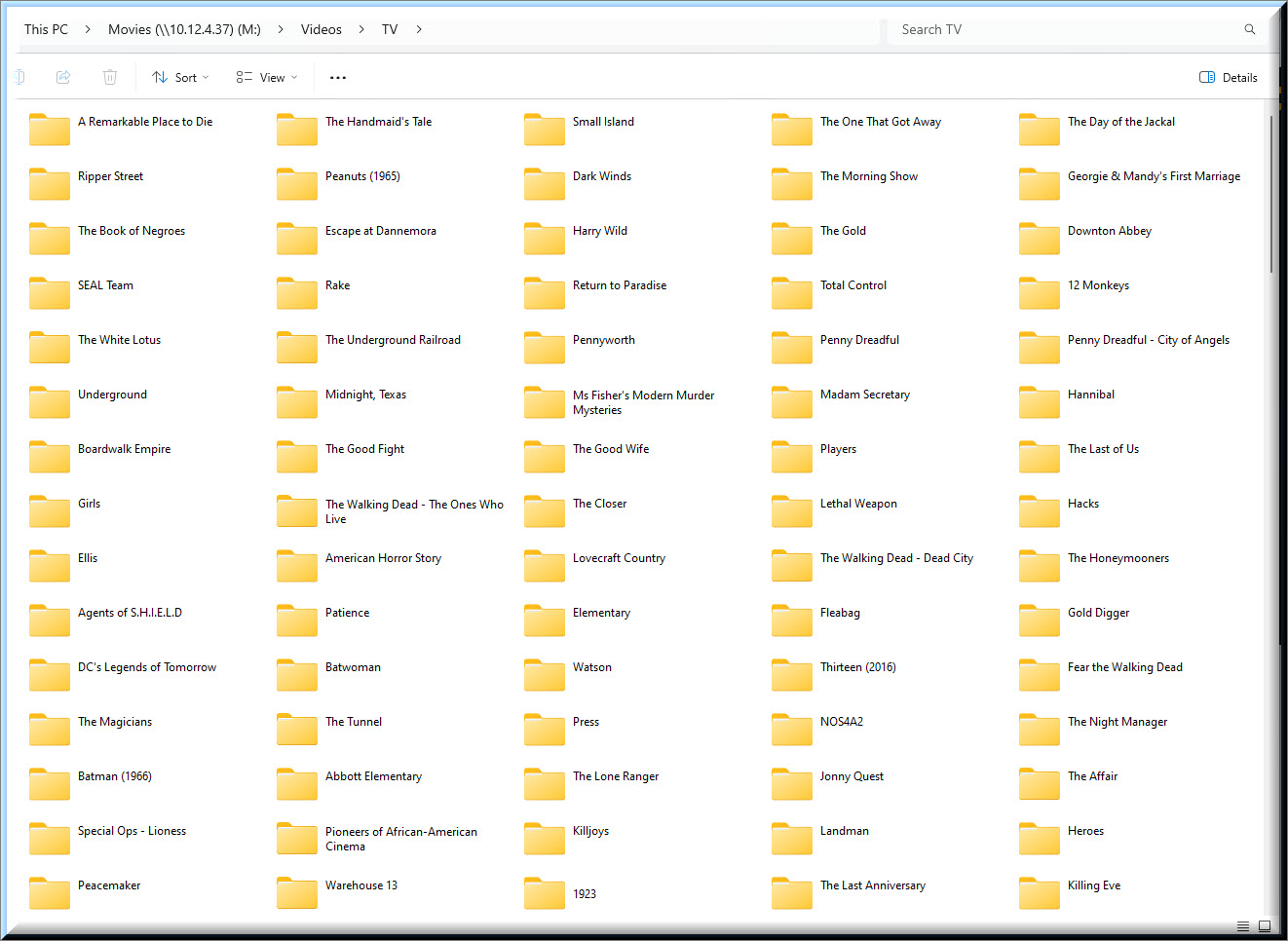
Task: Select "The White Lotus" folder name
Action: [x=120, y=340]
